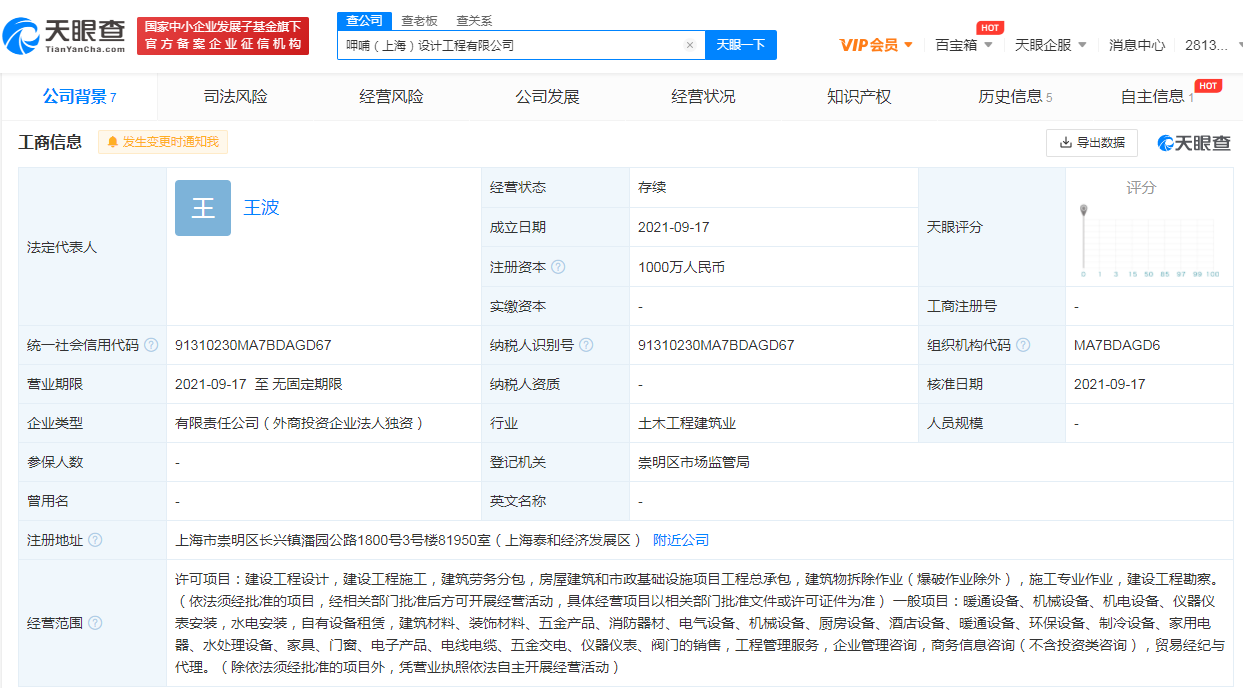Clear the search box with X icon
The height and width of the screenshot is (688, 1243).
tap(689, 45)
